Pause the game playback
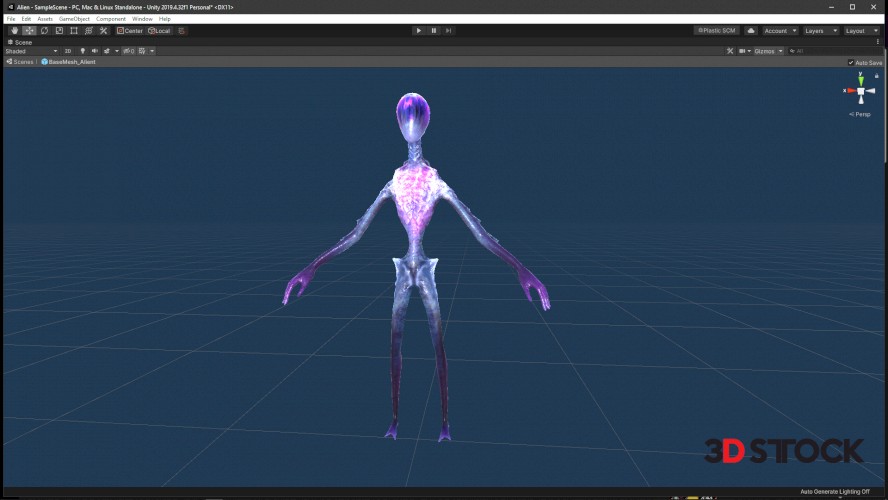This screenshot has height=500, width=888. tap(434, 31)
